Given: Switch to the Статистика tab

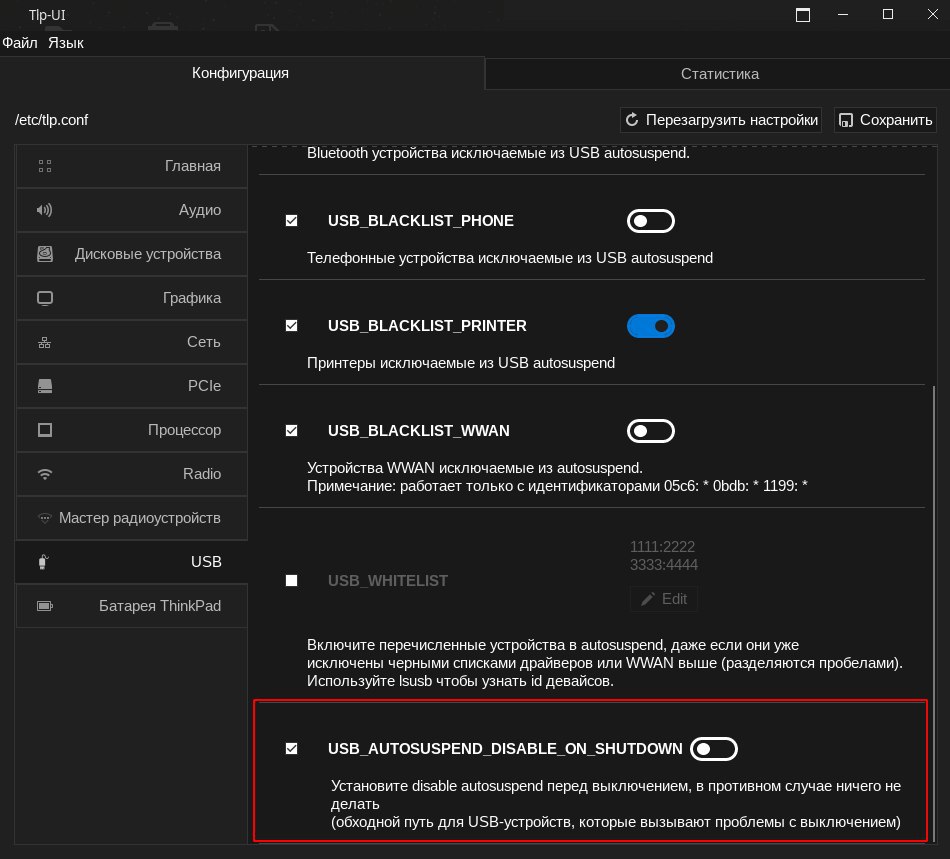Looking at the screenshot, I should [x=720, y=74].
